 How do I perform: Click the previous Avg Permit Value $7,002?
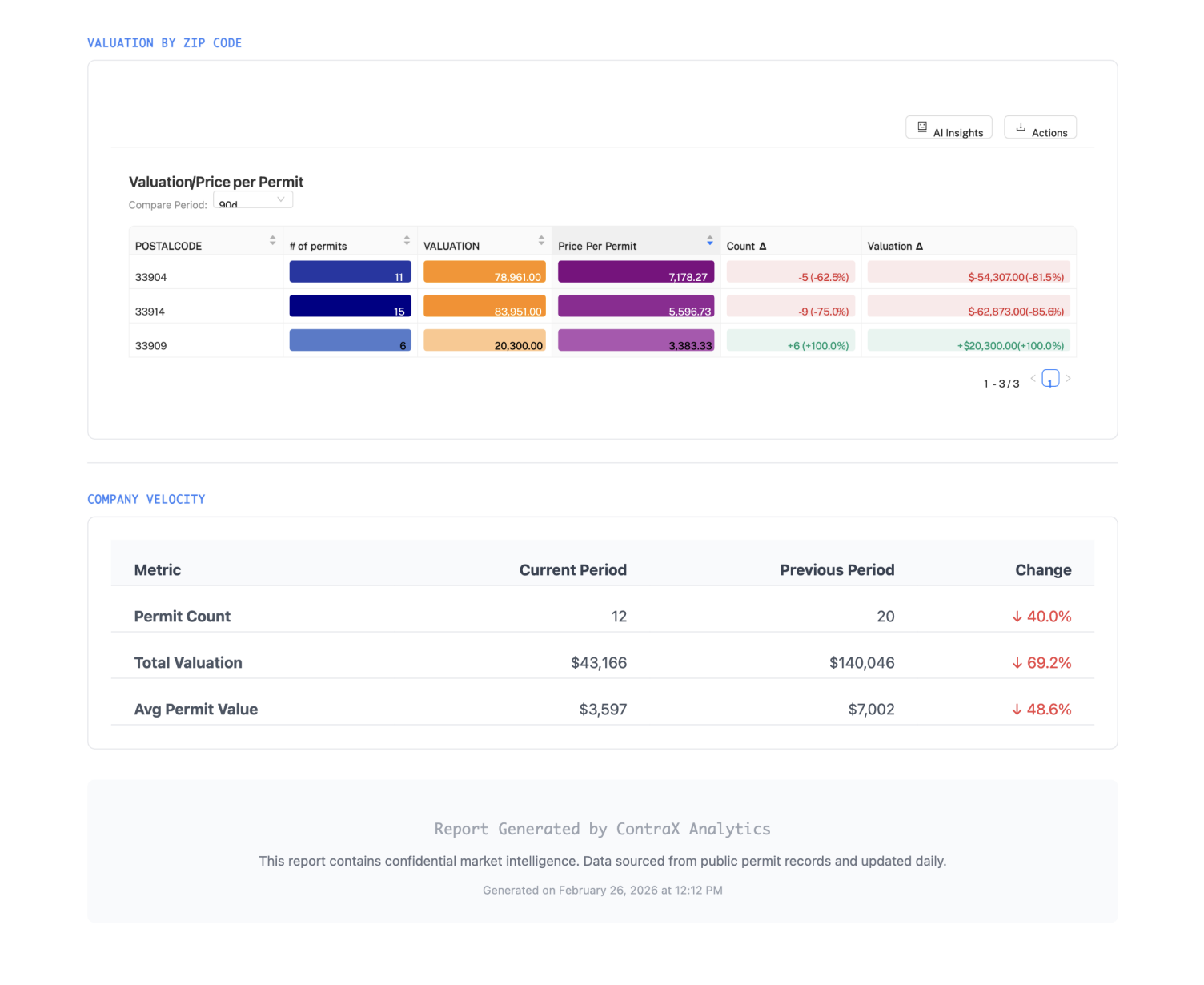click(x=872, y=710)
